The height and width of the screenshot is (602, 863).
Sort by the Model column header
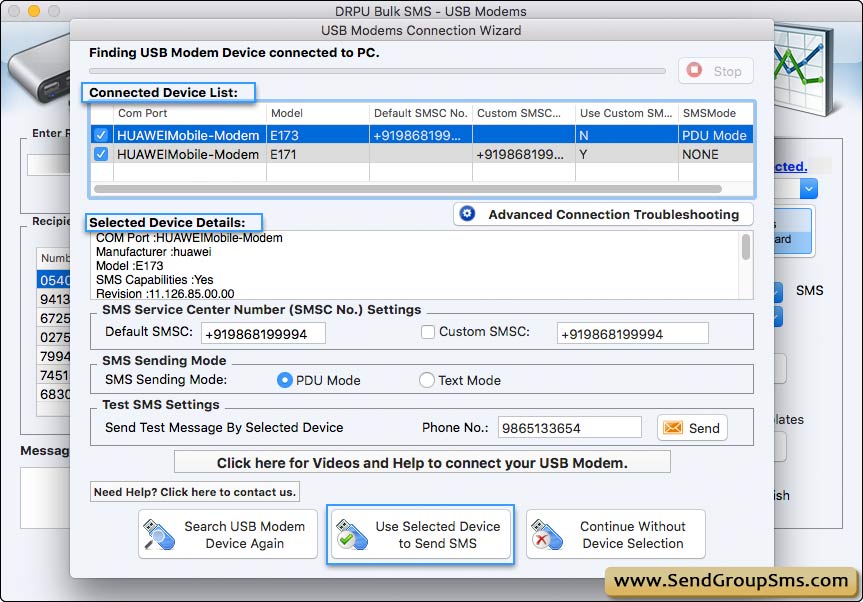[318, 113]
